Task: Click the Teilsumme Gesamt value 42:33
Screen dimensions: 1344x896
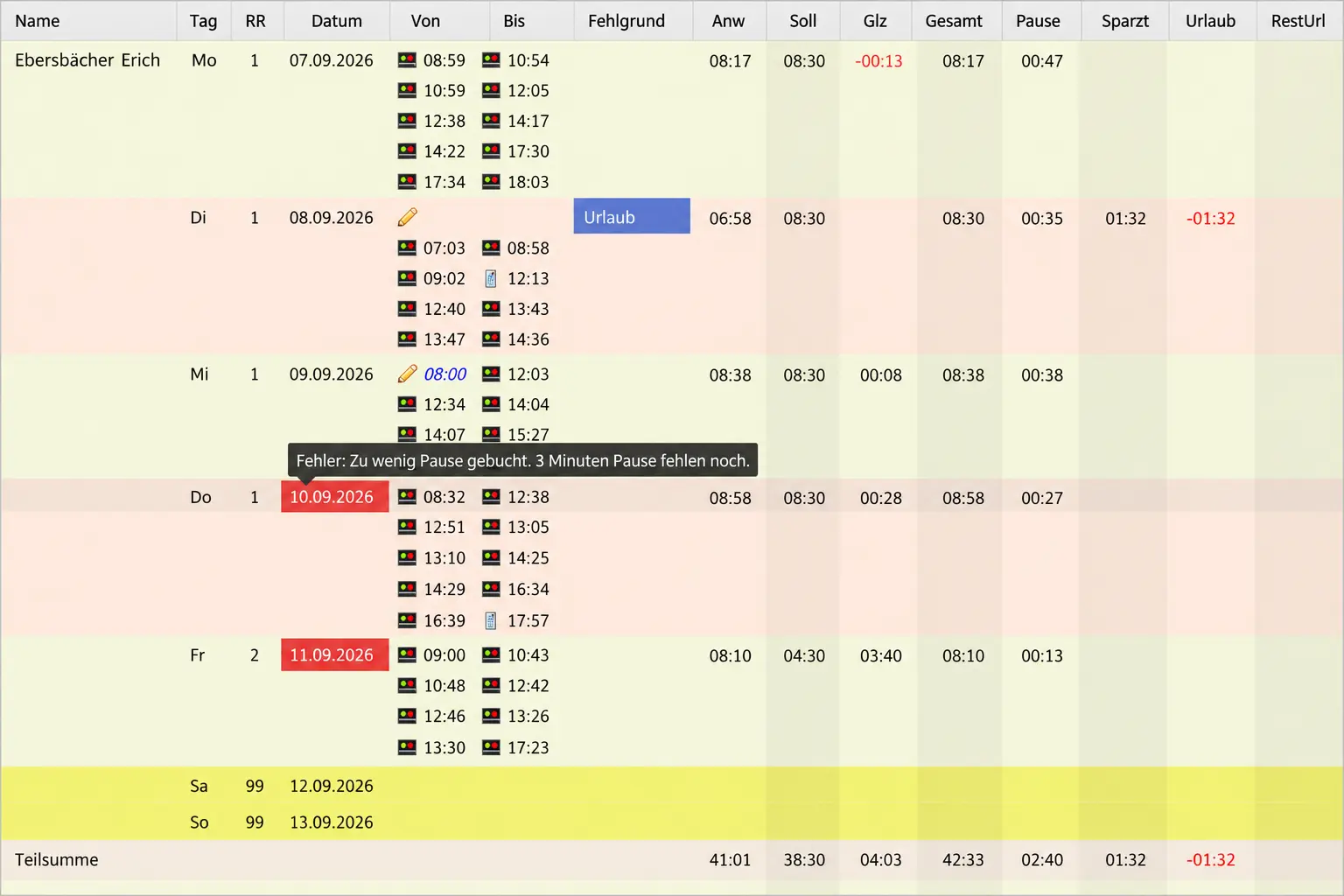Action: (x=963, y=860)
